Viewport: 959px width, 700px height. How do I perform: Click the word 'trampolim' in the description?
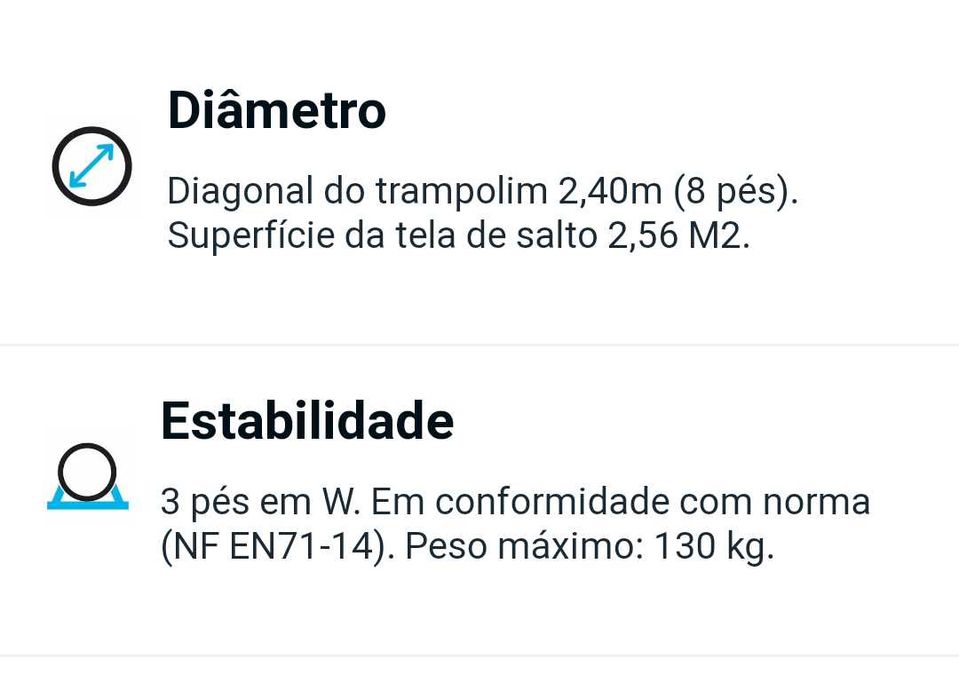461,192
